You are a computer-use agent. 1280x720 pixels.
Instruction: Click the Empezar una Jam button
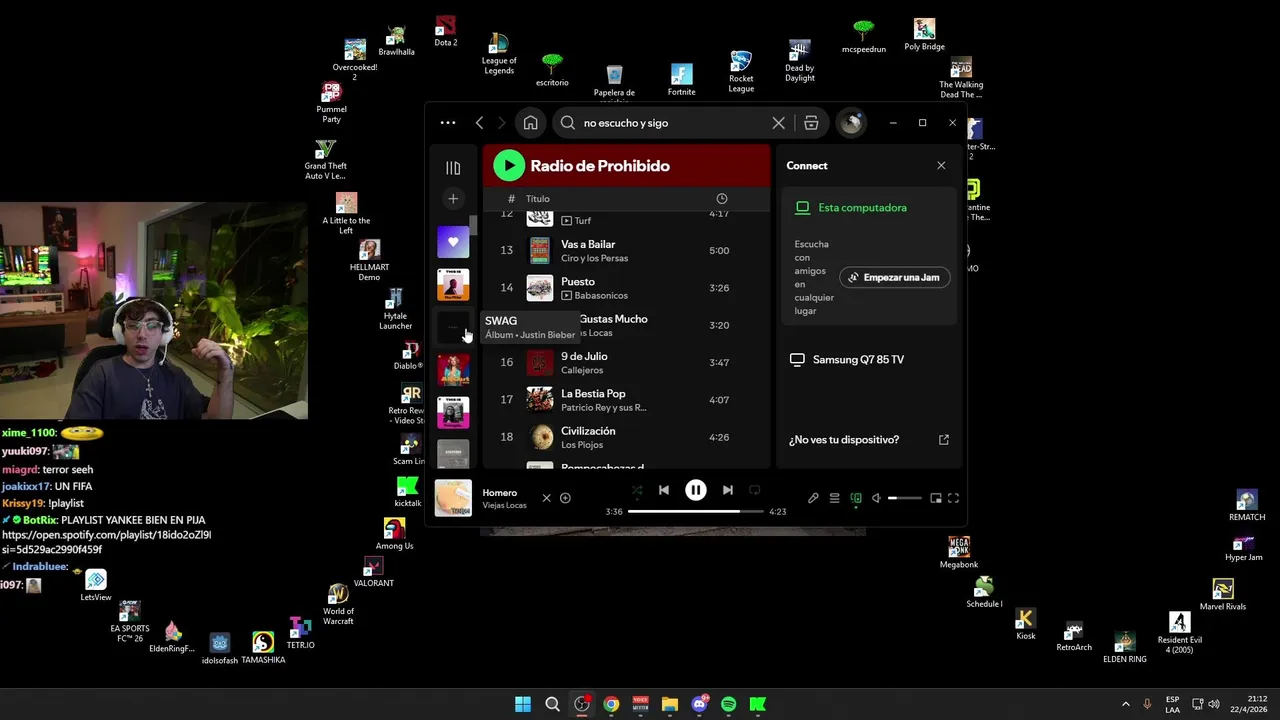(x=895, y=277)
